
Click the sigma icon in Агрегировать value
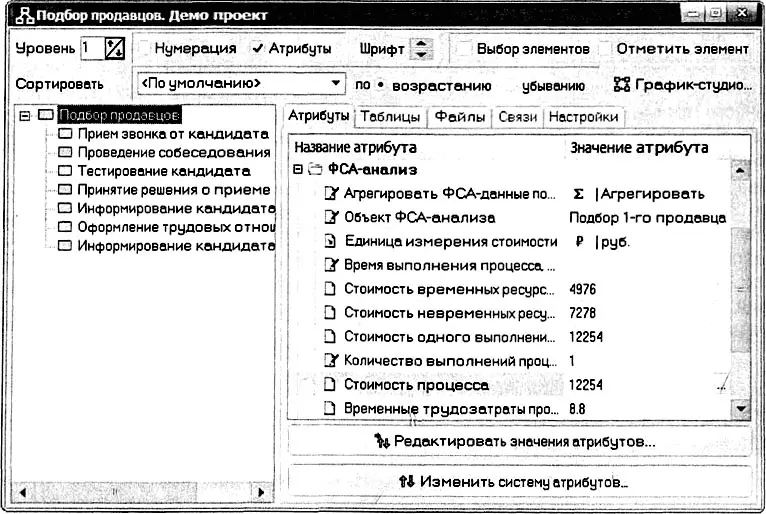(578, 194)
